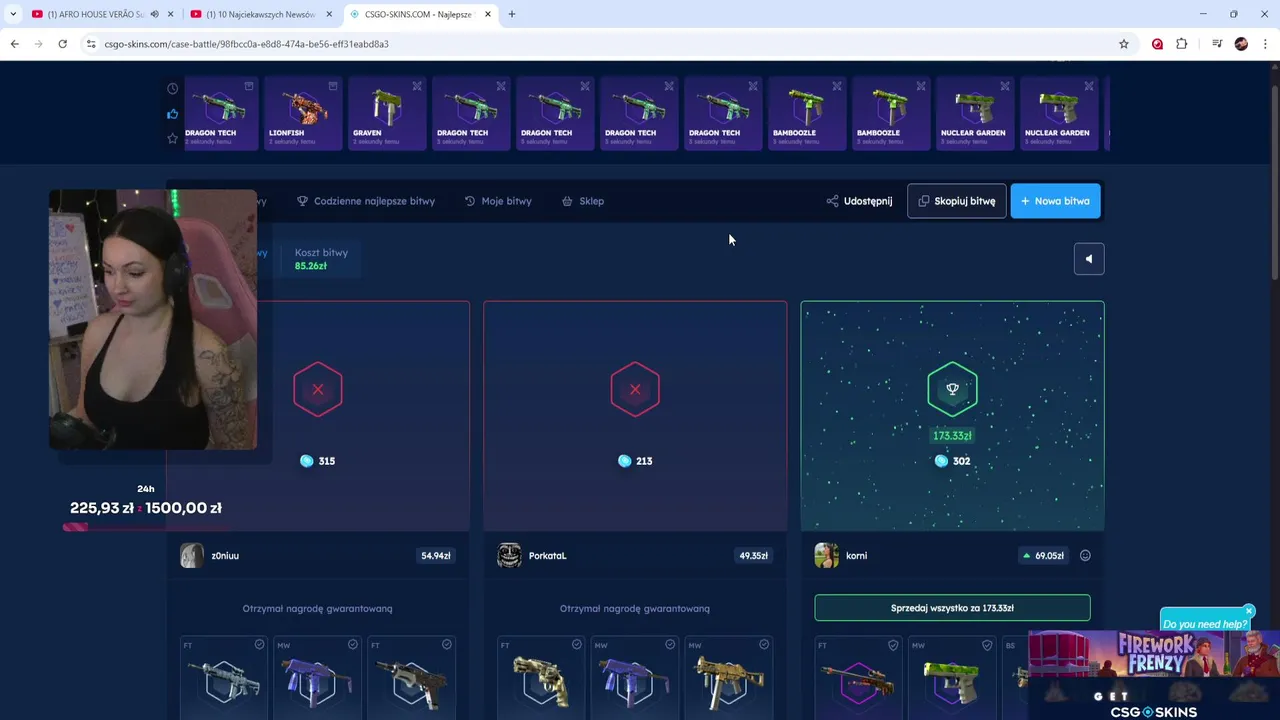The height and width of the screenshot is (720, 1280).
Task: Open the tab search dropdown arrow
Action: click(x=12, y=14)
